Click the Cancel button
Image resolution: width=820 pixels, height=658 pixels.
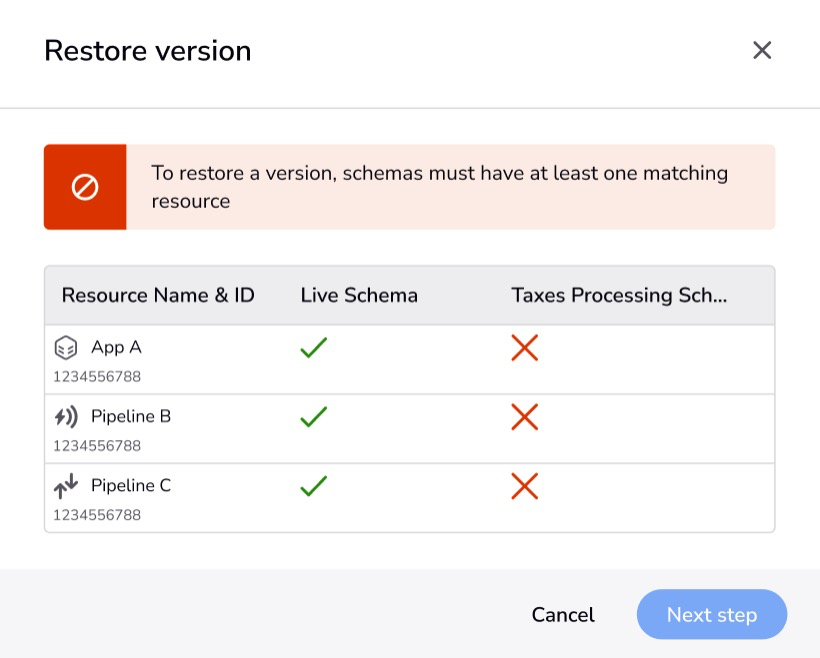(563, 615)
